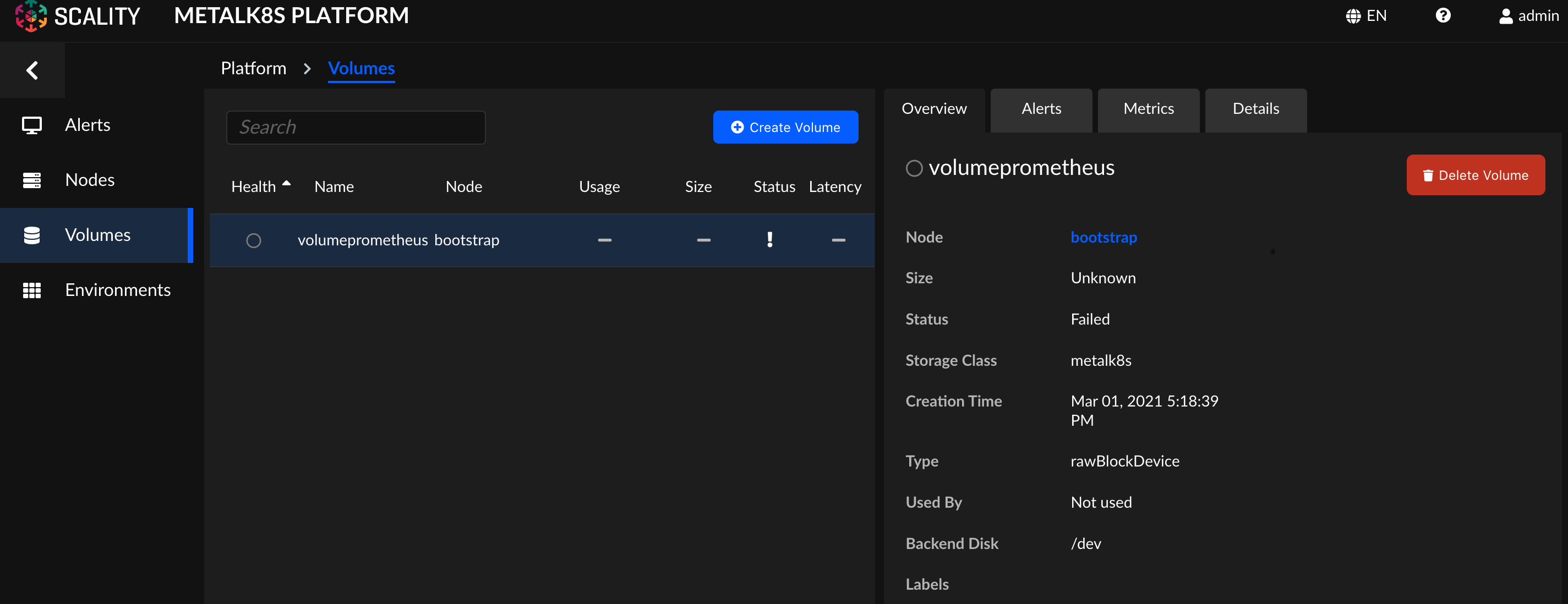Go to Nodes in the sidebar
Screen dimensions: 1568x604
(90, 180)
